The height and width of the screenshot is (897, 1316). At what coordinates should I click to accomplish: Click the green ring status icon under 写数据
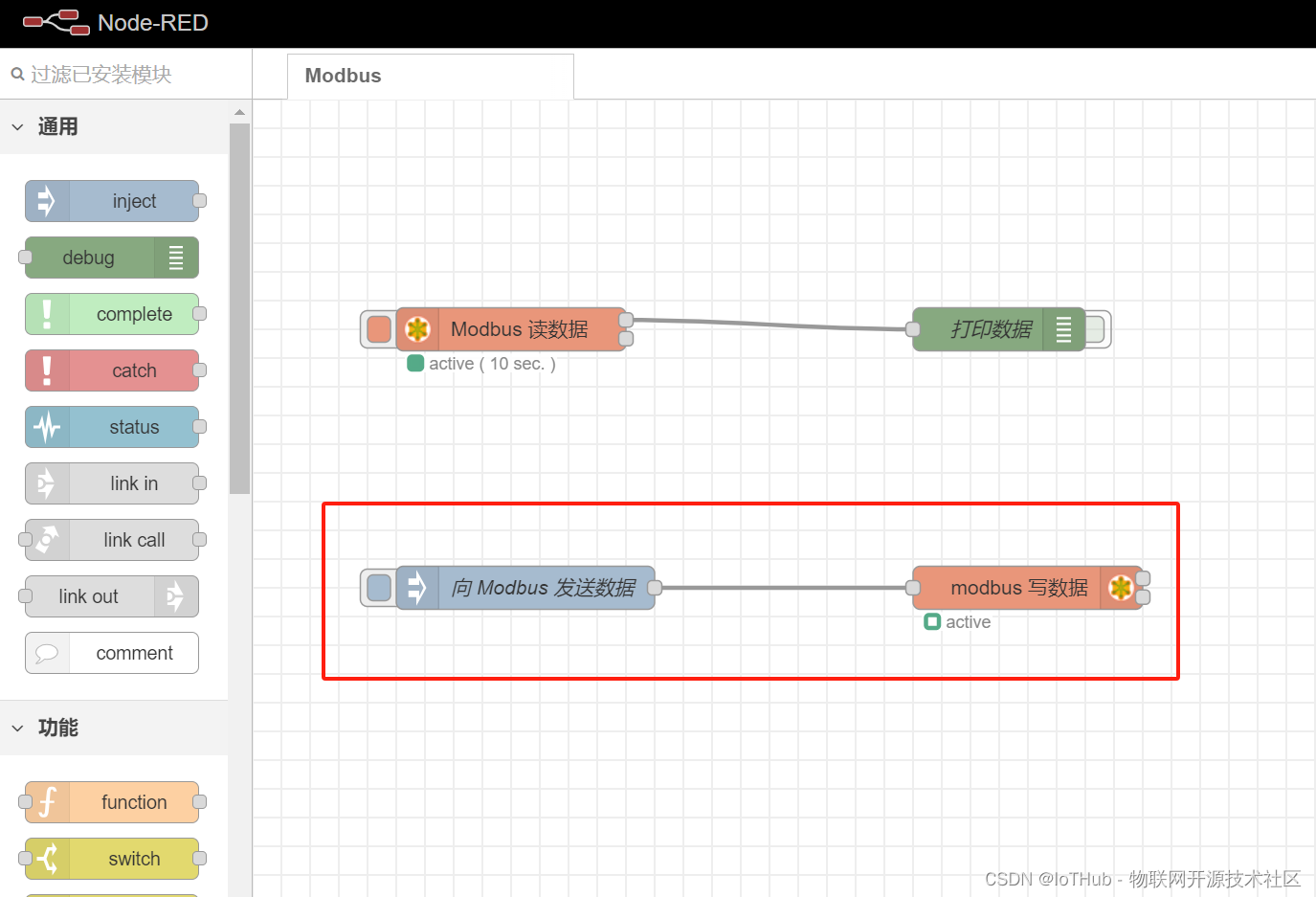pos(932,621)
